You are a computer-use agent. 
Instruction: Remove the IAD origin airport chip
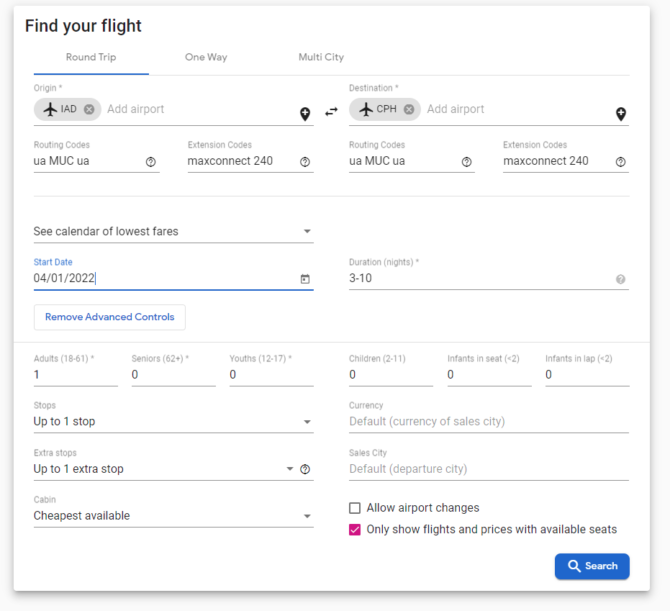[89, 109]
